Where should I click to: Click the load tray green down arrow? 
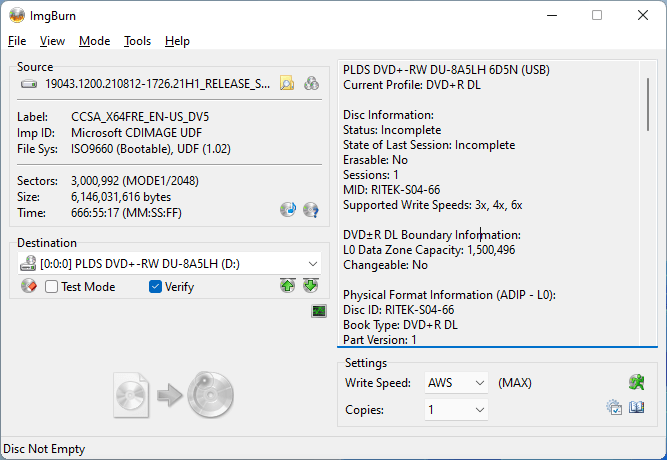point(311,287)
